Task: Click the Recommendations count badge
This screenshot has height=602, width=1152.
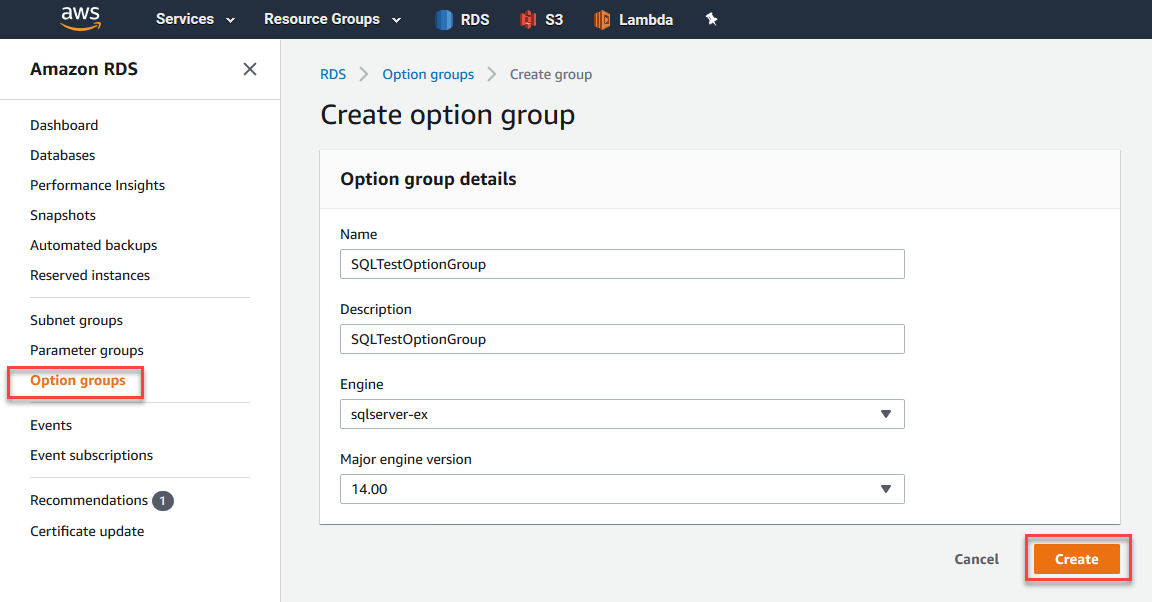Action: pos(163,501)
